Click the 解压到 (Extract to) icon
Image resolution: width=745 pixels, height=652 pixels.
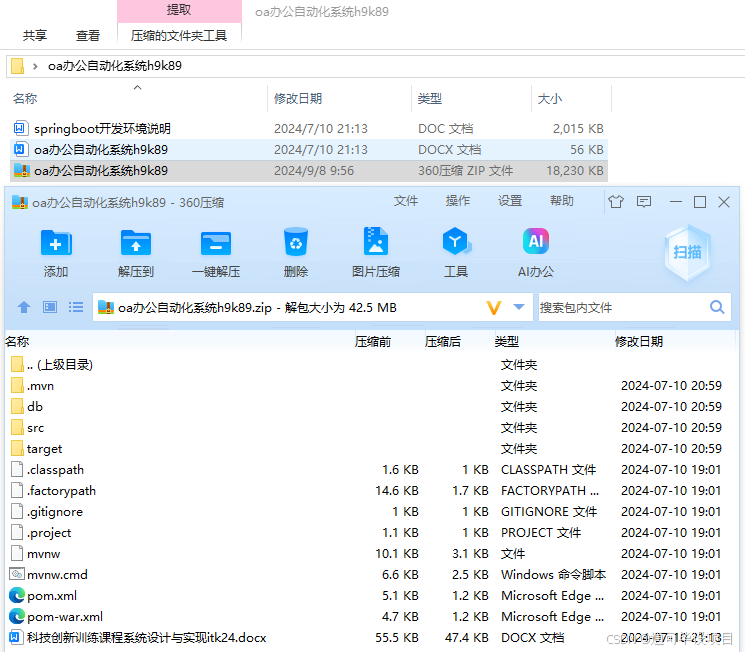tap(136, 243)
